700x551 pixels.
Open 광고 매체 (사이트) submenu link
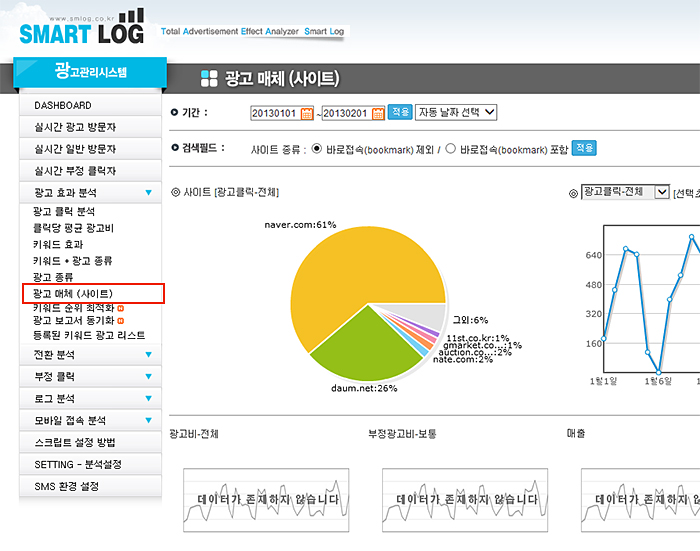pyautogui.click(x=73, y=294)
